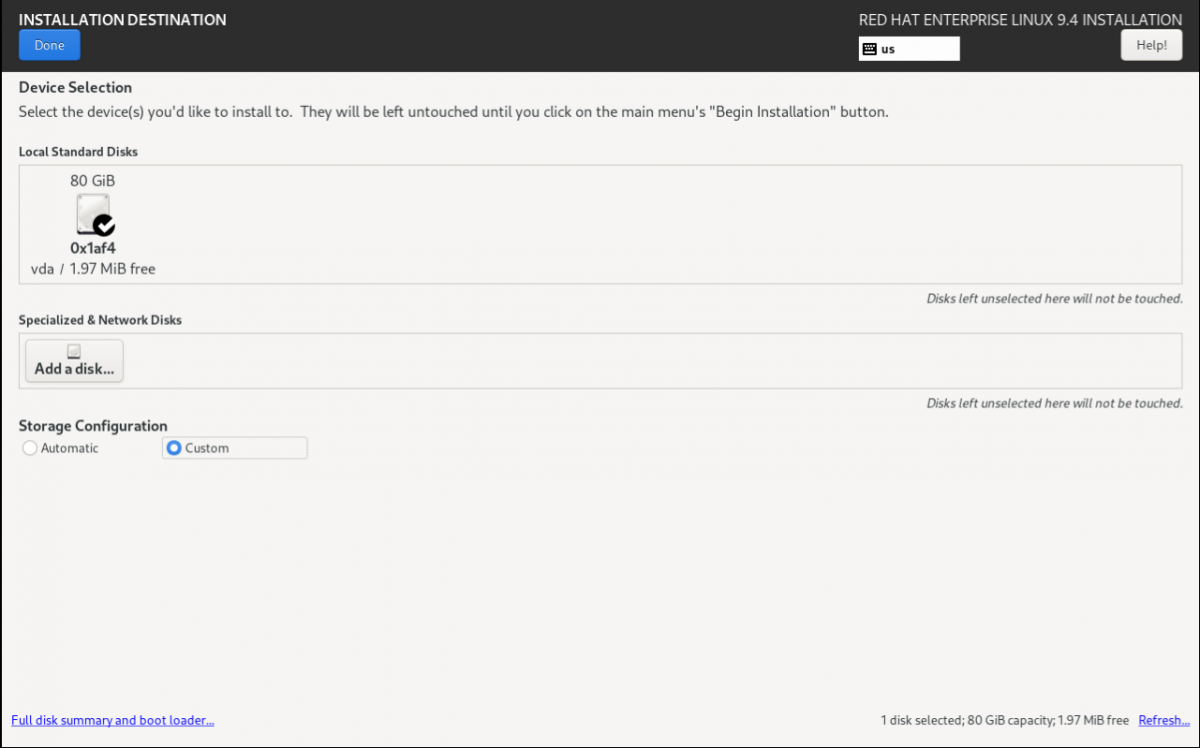This screenshot has height=748, width=1200.
Task: Click the 80 GiB capacity label above the disk
Action: coord(92,181)
